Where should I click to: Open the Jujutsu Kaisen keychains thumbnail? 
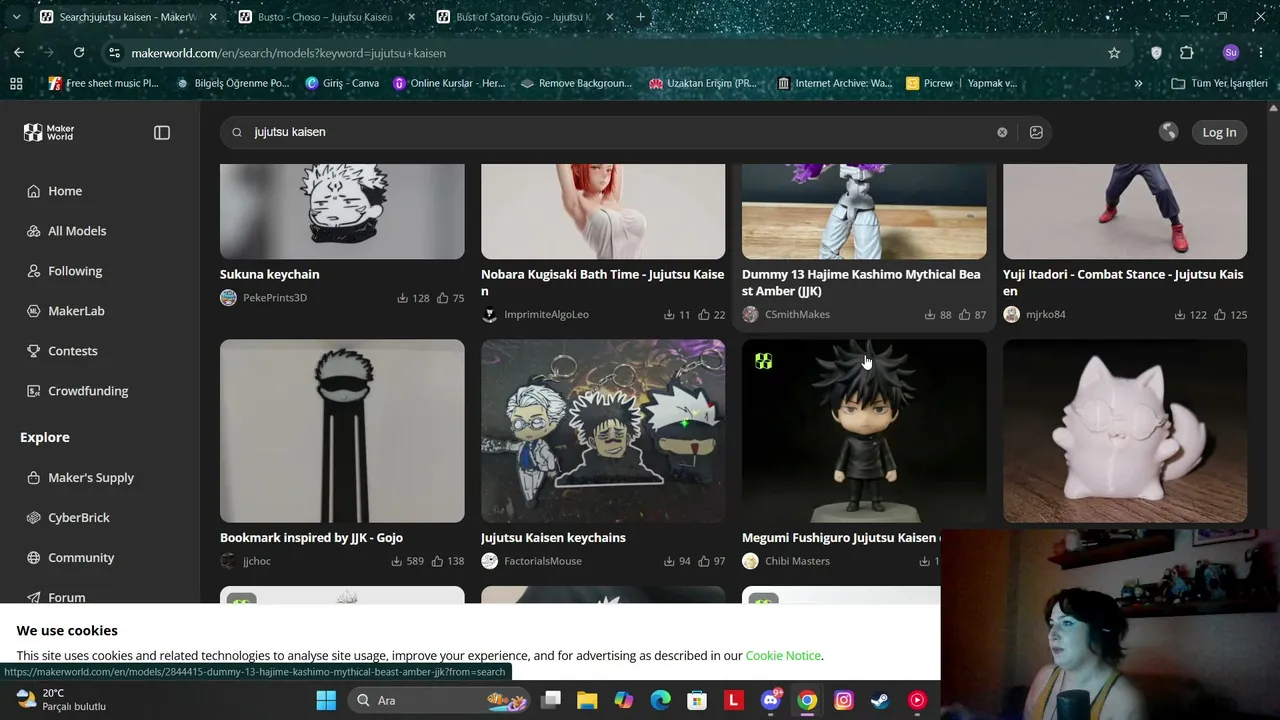click(x=603, y=431)
